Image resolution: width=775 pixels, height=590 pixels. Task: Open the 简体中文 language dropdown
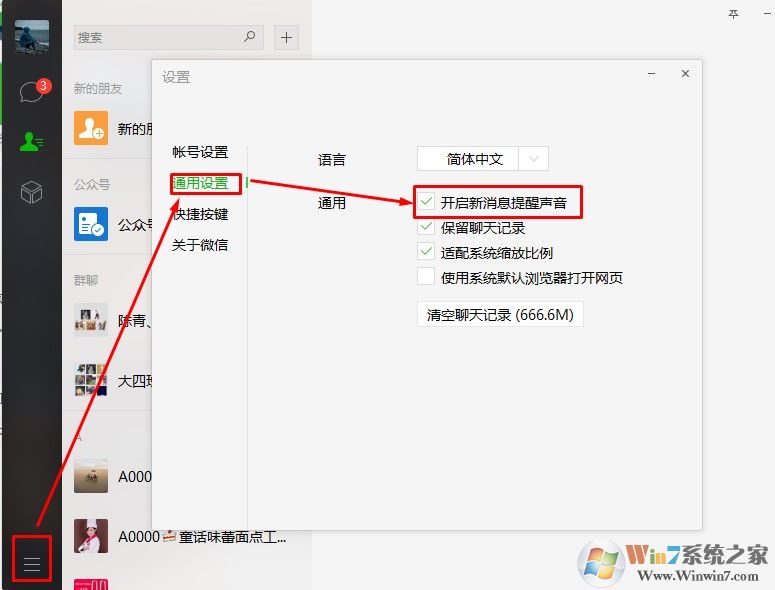[x=482, y=159]
